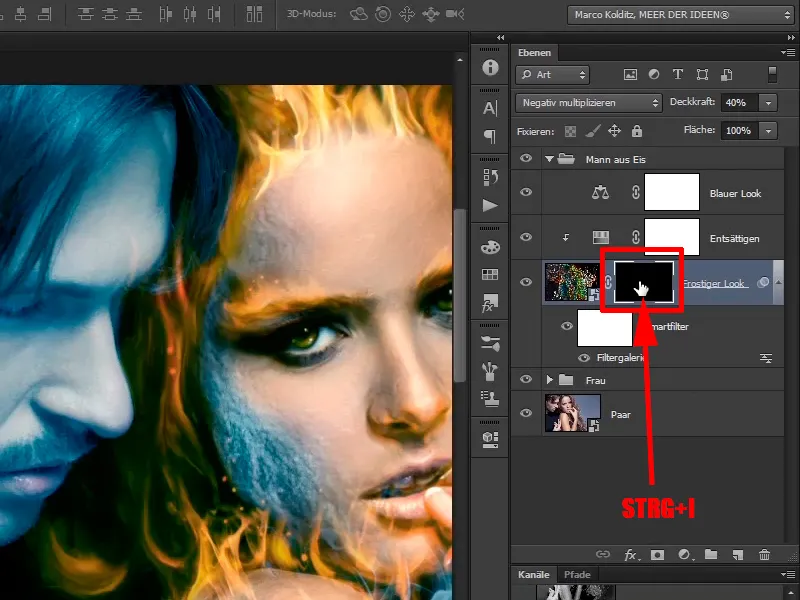The height and width of the screenshot is (600, 800).
Task: Collapse the Mann aus Eis group
Action: click(549, 159)
